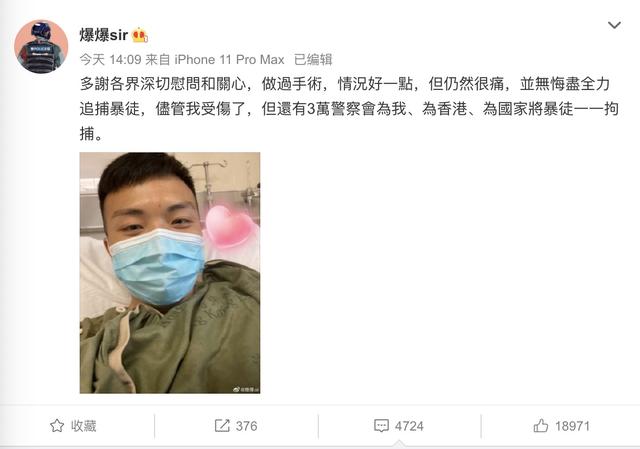Click the repost share icon
The image size is (640, 449).
click(x=222, y=426)
